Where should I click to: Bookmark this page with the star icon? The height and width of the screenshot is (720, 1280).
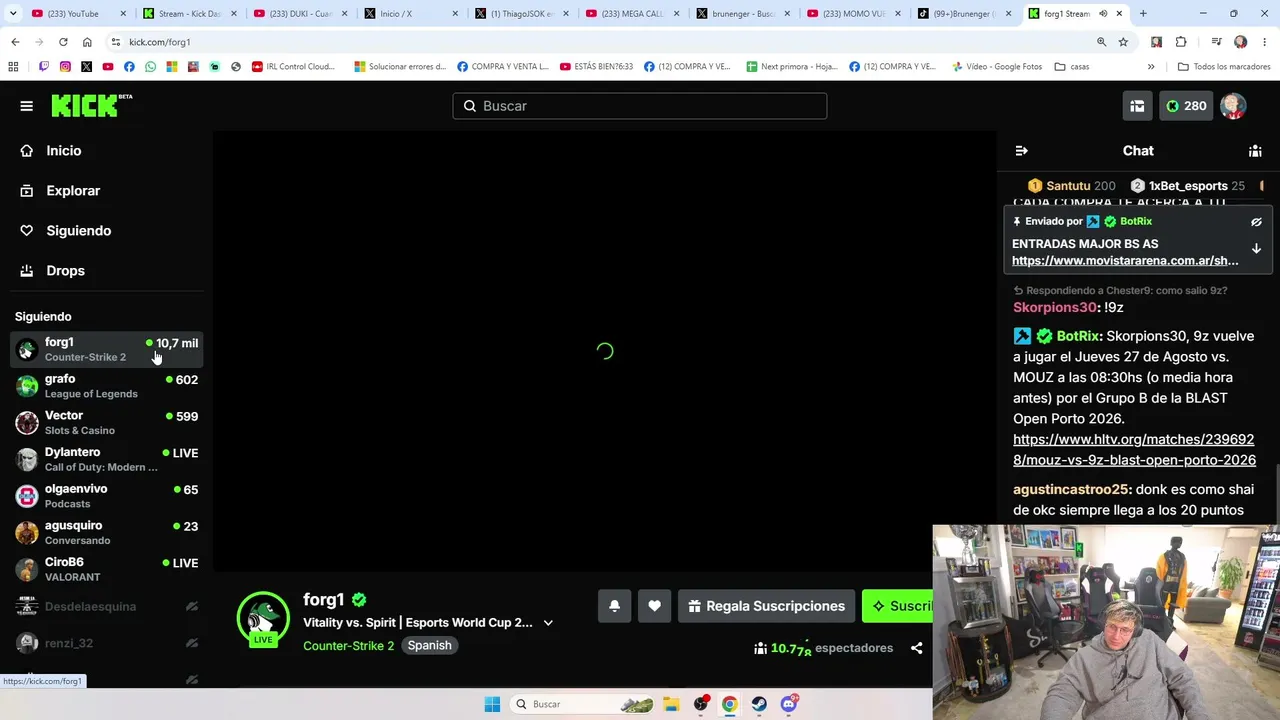pos(1123,42)
